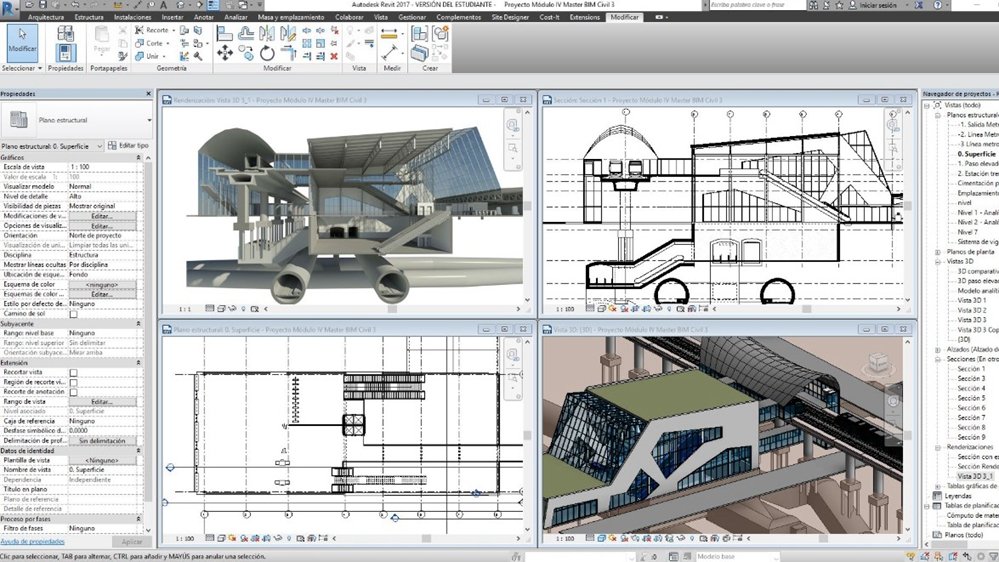Screen dimensions: 999x562
Task: Collapse the Datos de identidad section
Action: point(138,450)
